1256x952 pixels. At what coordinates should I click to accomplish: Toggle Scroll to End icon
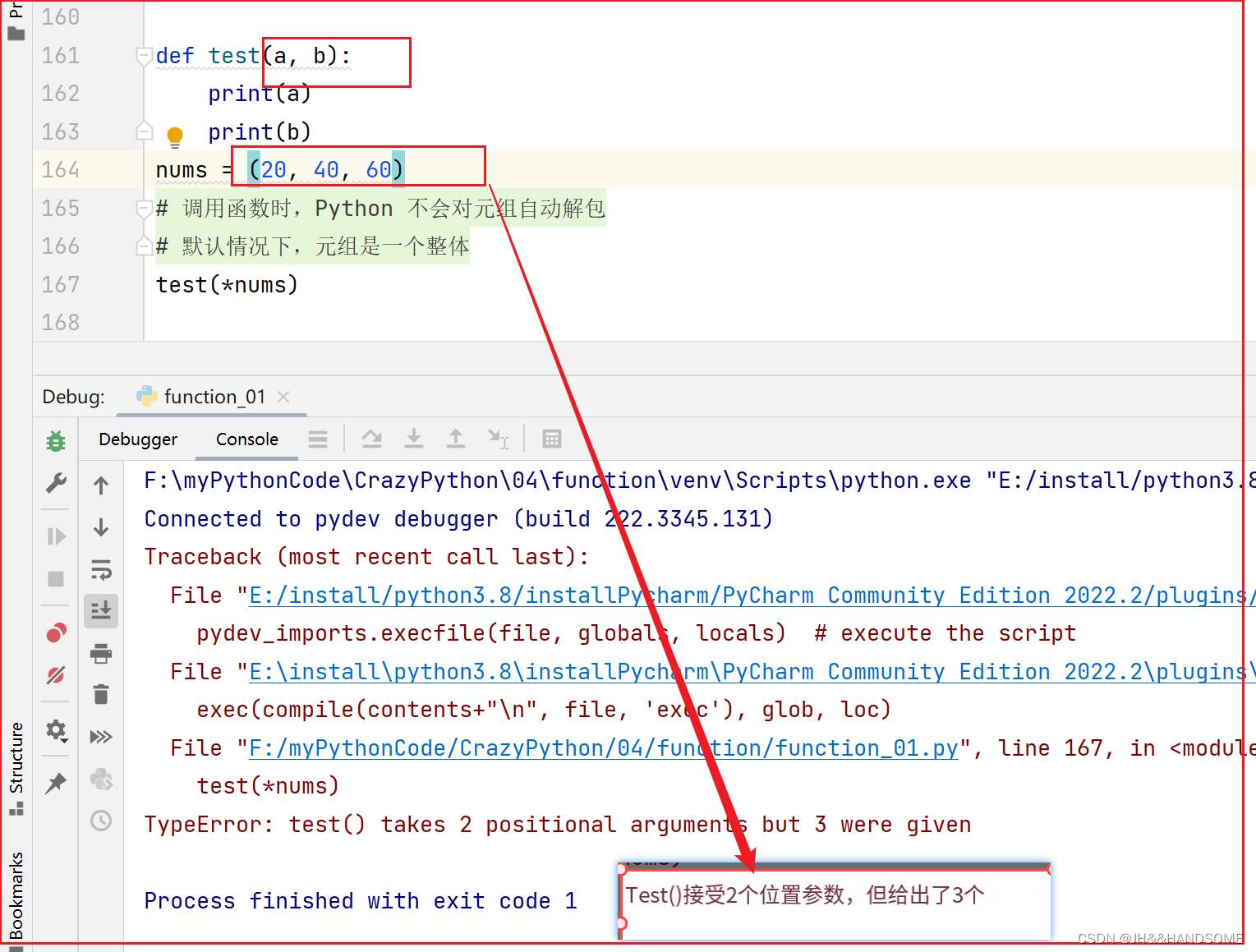[x=101, y=610]
